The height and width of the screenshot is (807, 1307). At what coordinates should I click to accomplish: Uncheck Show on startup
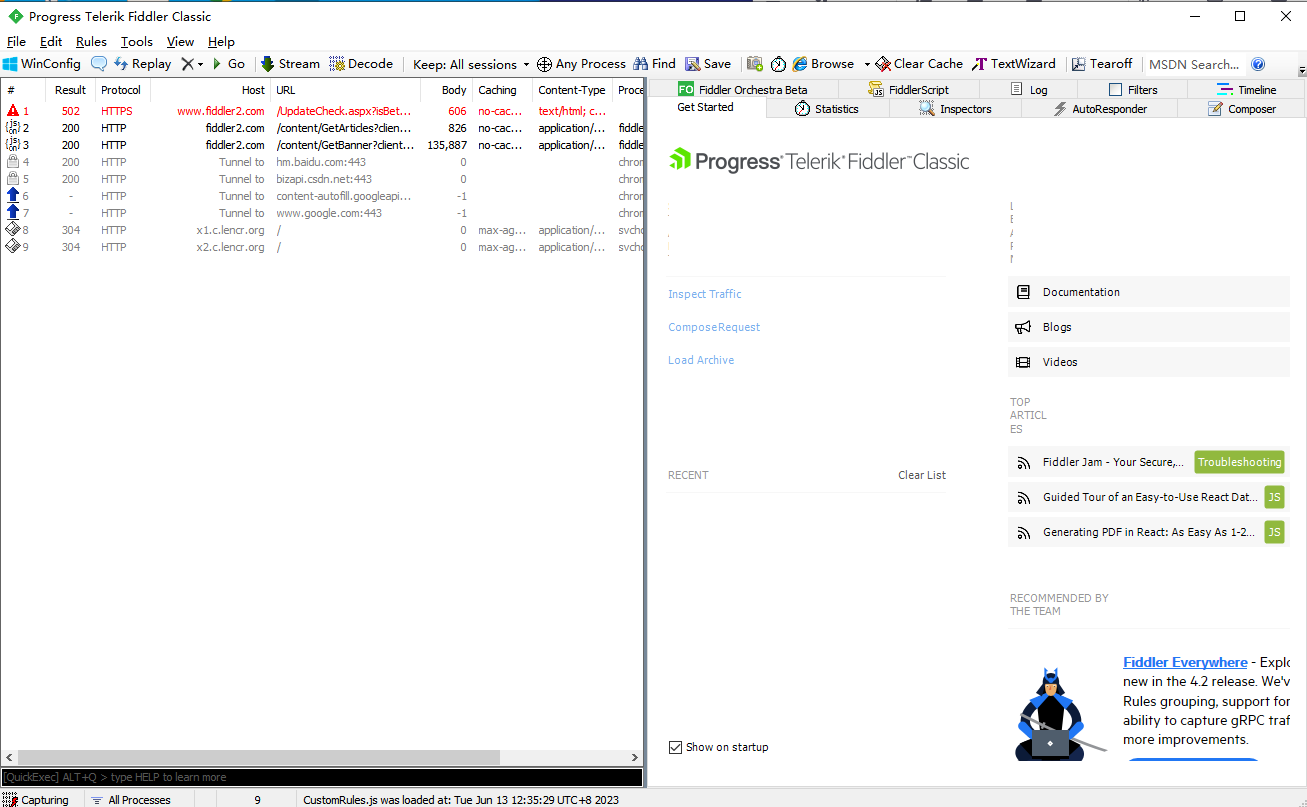pyautogui.click(x=675, y=747)
